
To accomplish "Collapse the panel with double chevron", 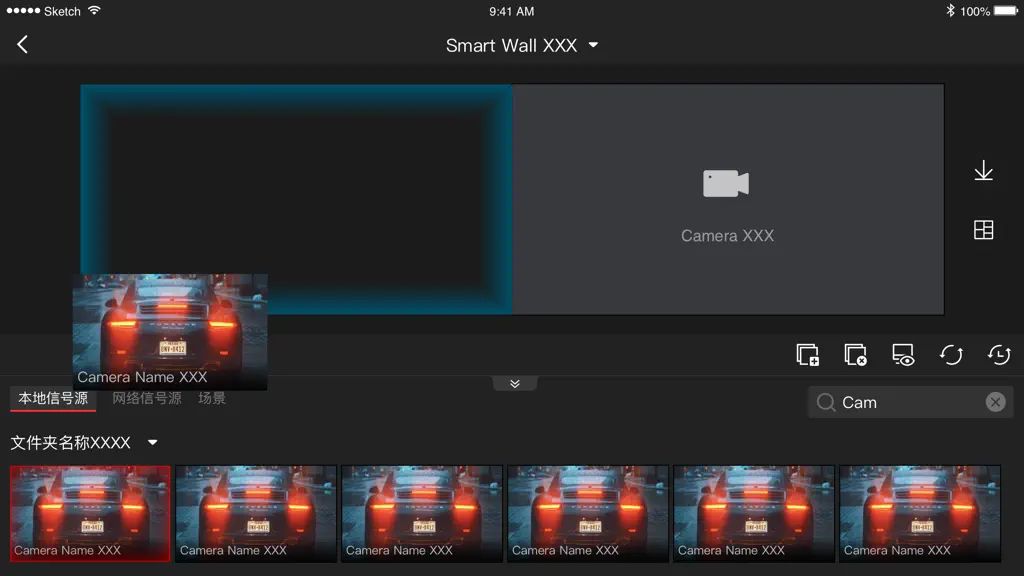I will tap(515, 383).
